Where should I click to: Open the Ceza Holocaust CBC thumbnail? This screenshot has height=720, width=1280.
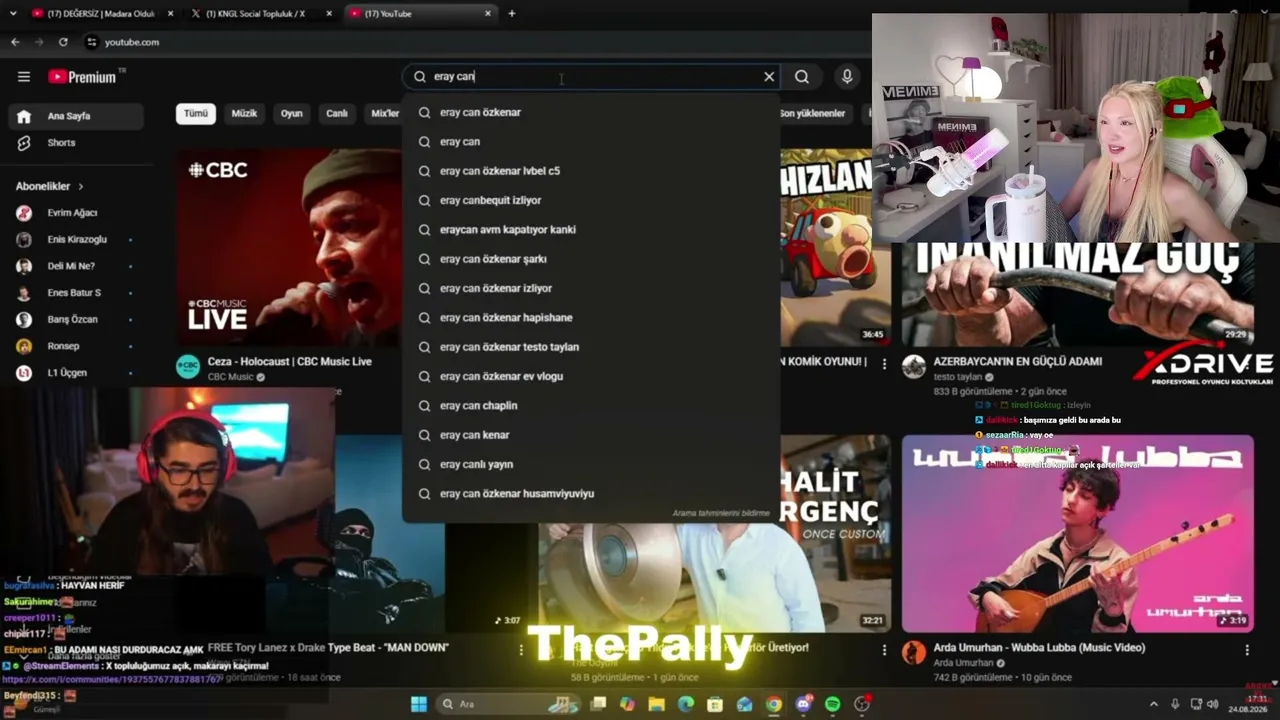tap(289, 246)
